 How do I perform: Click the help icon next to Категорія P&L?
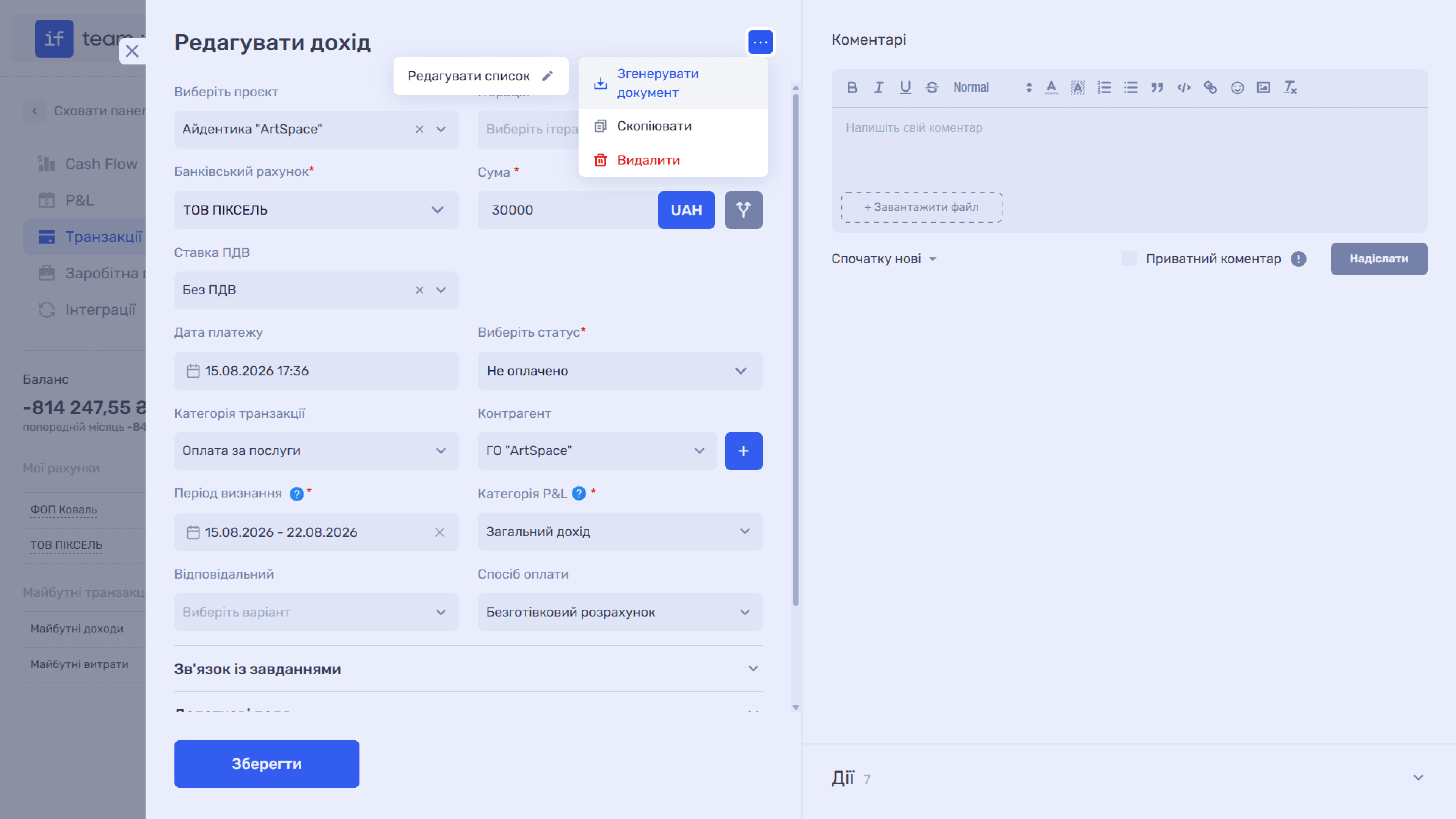579,493
